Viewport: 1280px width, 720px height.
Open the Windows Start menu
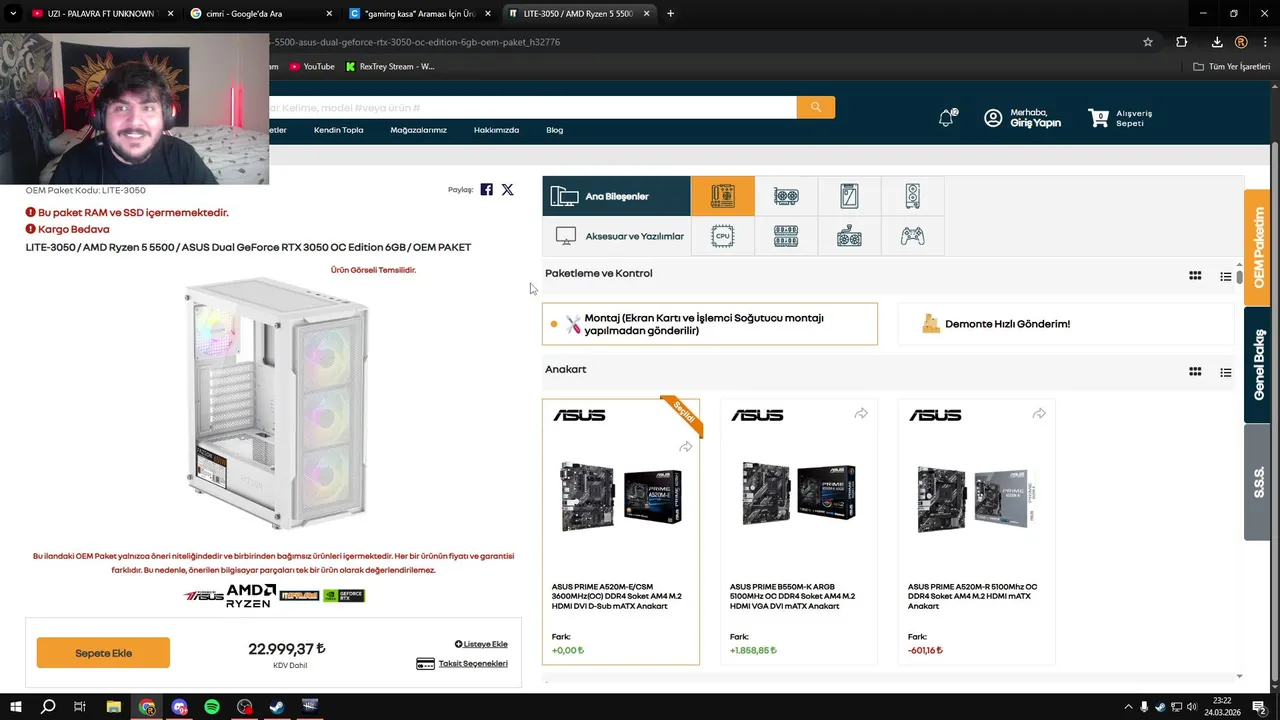click(x=15, y=707)
